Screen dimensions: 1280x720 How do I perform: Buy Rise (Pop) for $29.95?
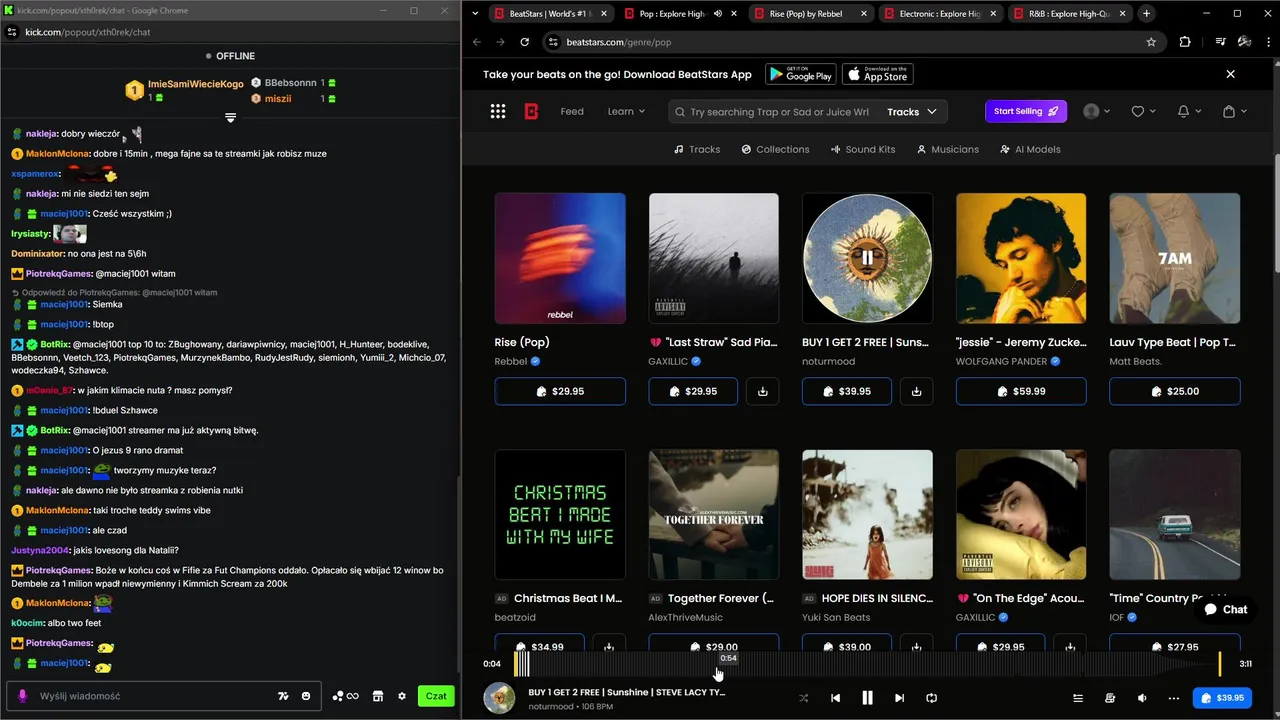[x=560, y=391]
